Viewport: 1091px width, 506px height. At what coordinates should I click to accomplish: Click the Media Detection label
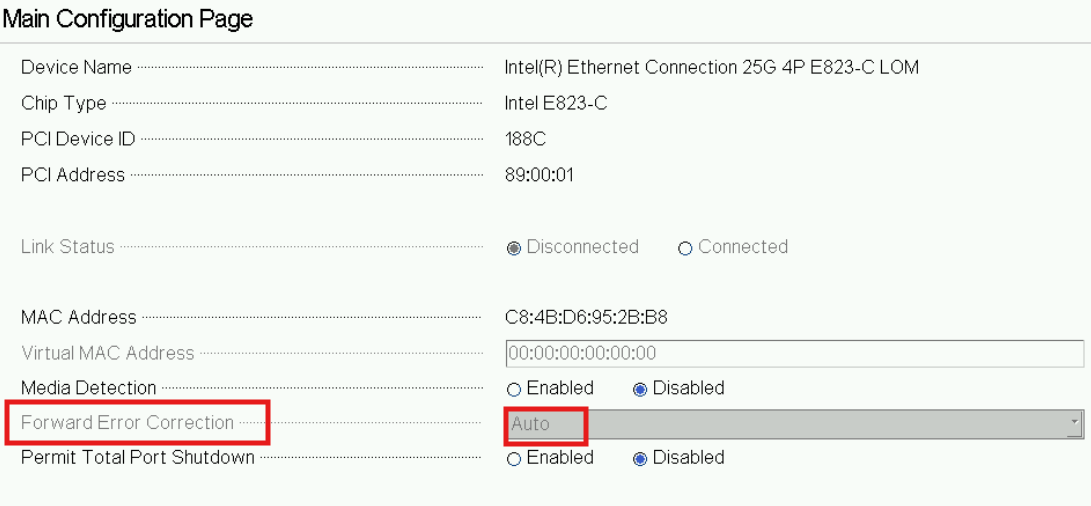(89, 388)
